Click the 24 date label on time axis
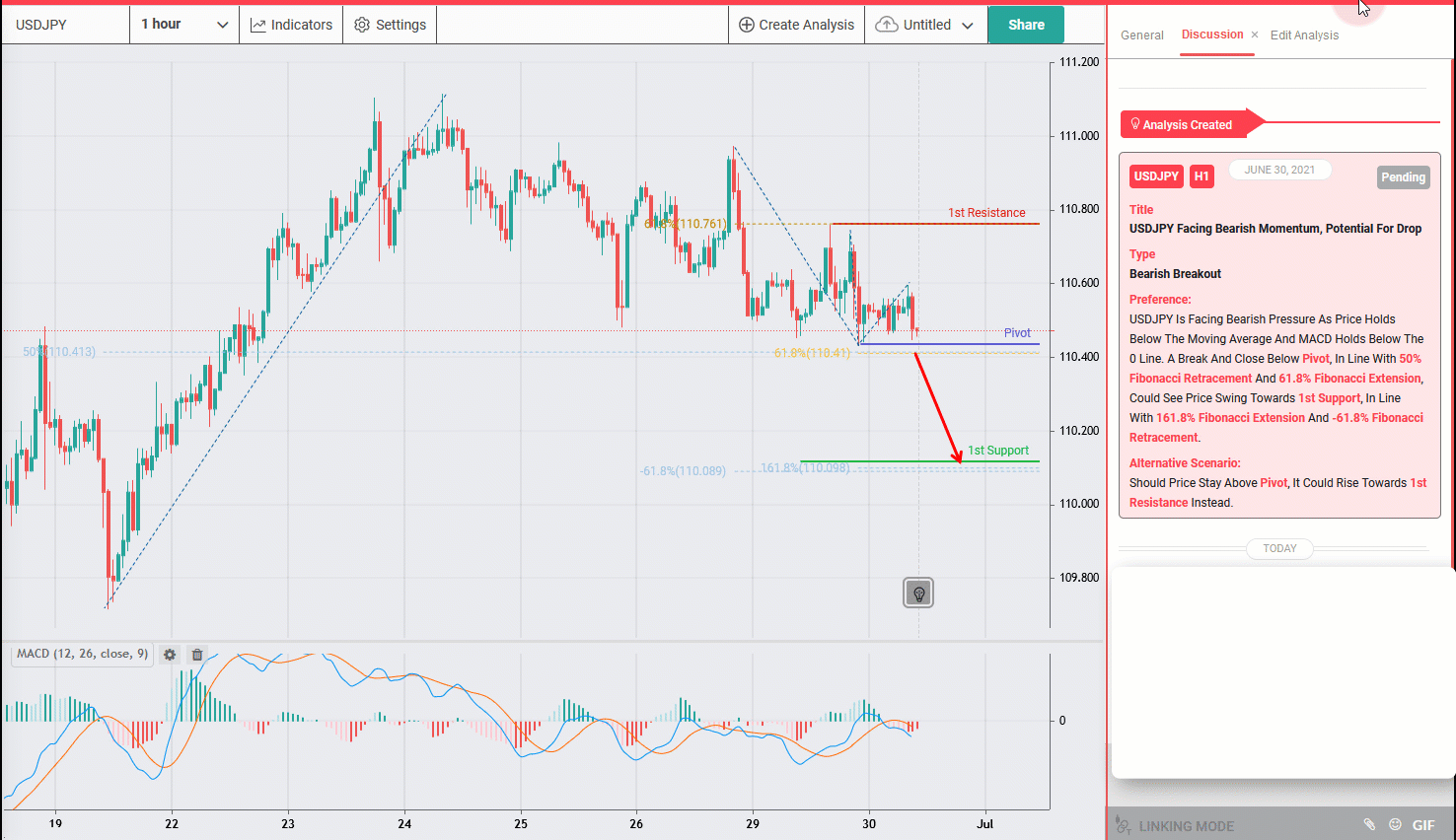Image resolution: width=1456 pixels, height=840 pixels. click(x=404, y=823)
